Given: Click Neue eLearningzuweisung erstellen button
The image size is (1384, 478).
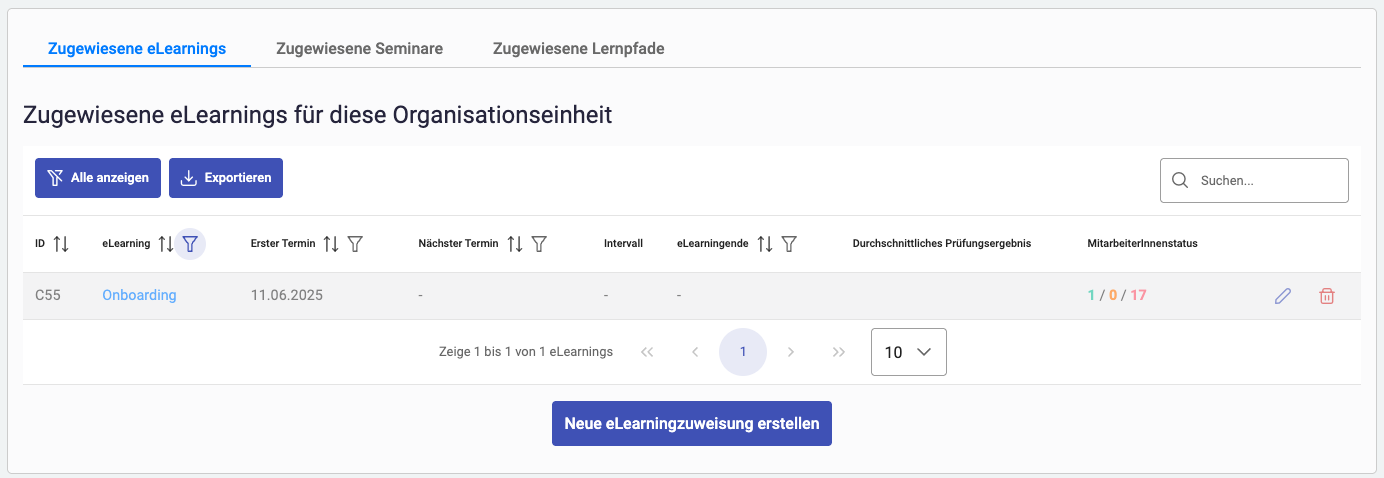Looking at the screenshot, I should tap(691, 424).
